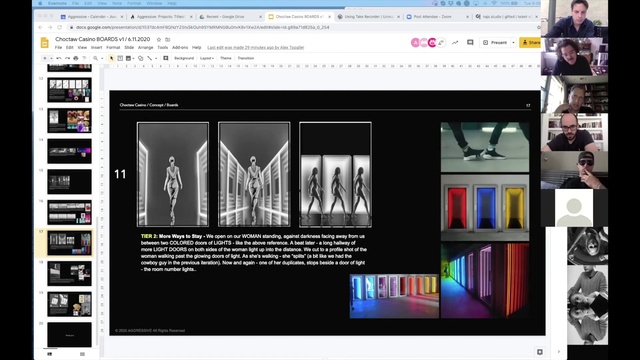Open the Format menu in Slides
This screenshot has width=640, height=360.
113,48
